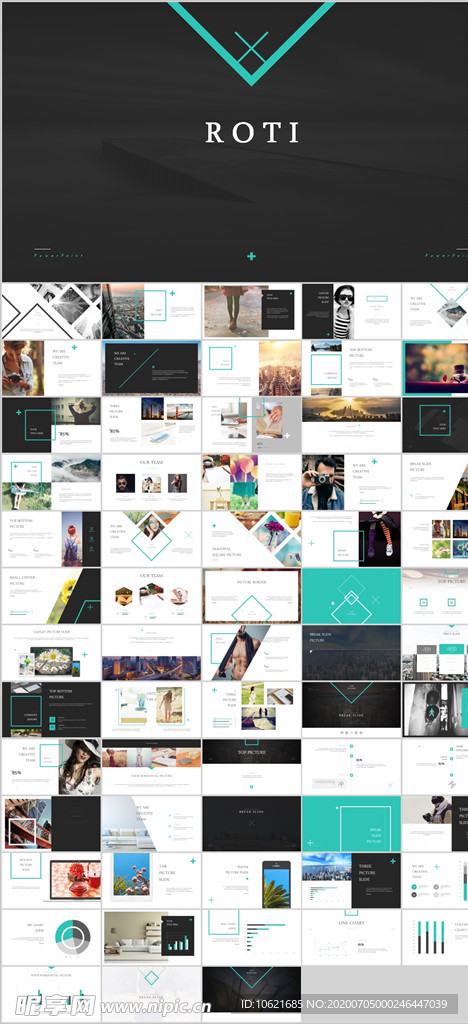Select the dark TOP PICTURE slide thumbnail
The height and width of the screenshot is (1024, 468).
pyautogui.click(x=251, y=766)
